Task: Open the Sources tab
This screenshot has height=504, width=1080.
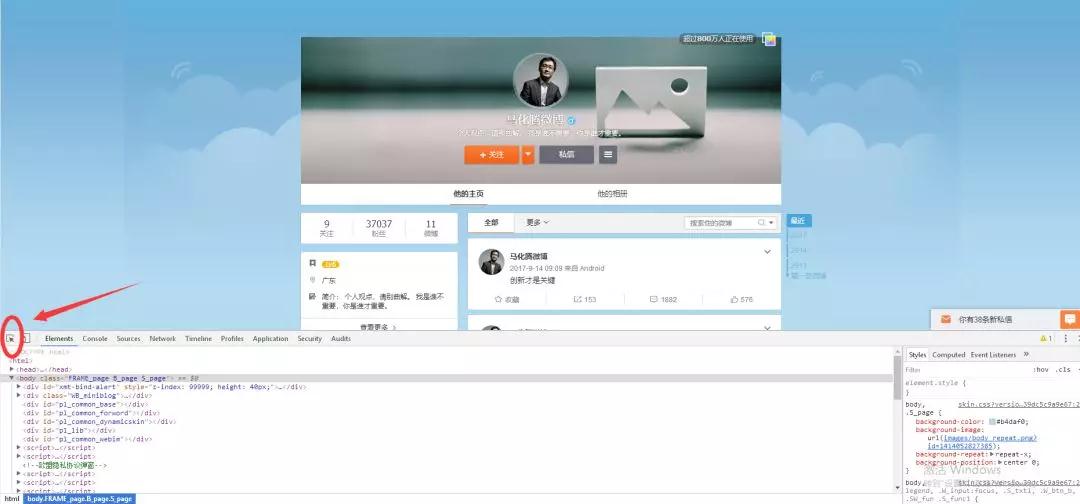Action: (x=128, y=339)
